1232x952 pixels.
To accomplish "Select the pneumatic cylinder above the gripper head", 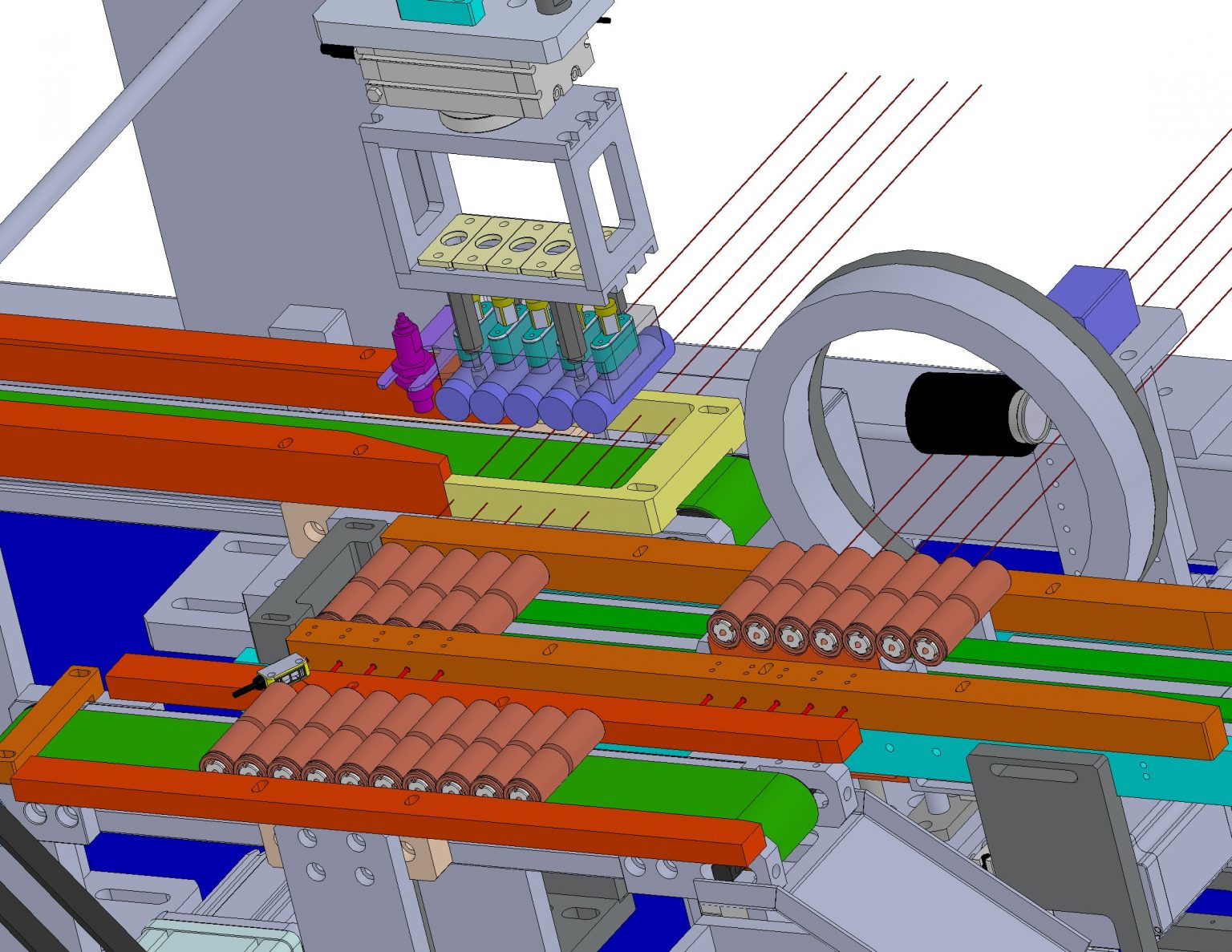I will click(449, 76).
